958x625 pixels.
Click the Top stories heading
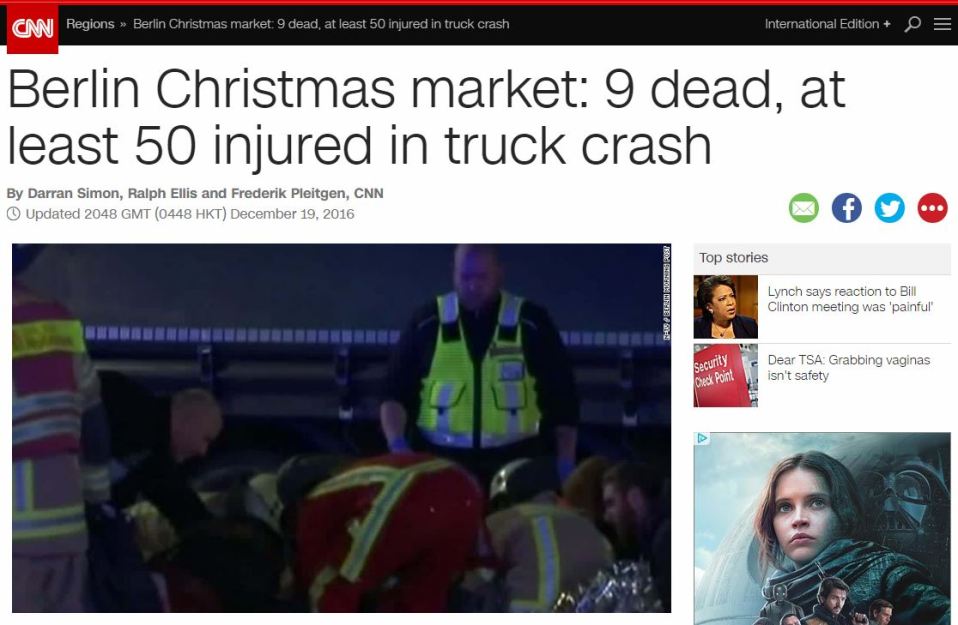pyautogui.click(x=733, y=258)
